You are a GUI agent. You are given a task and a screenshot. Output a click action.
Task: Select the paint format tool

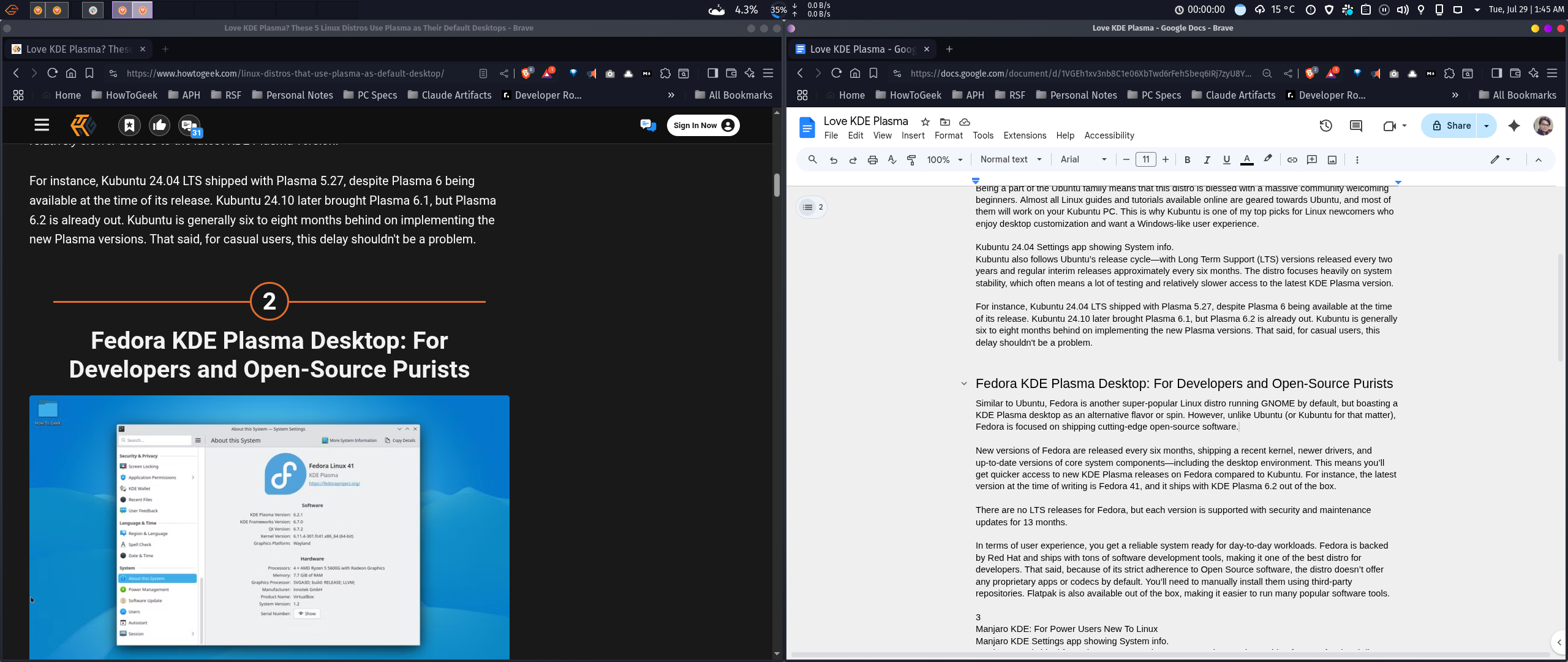coord(911,159)
